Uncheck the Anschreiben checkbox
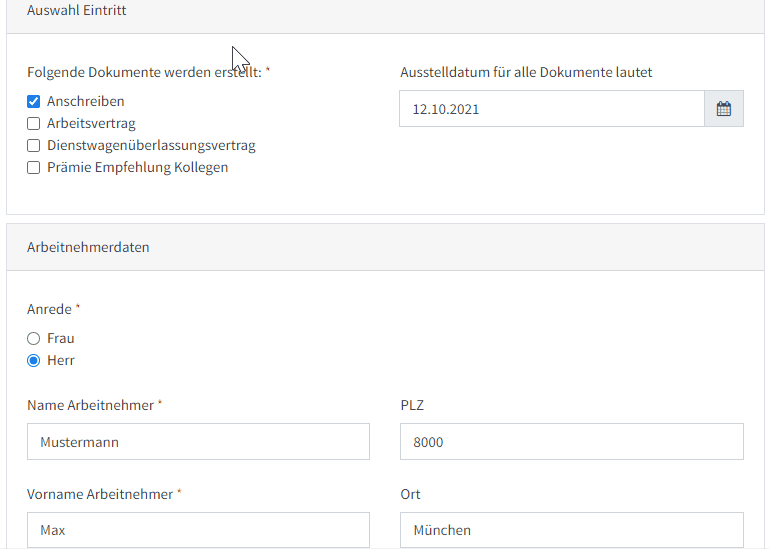The image size is (769, 549). (x=34, y=101)
